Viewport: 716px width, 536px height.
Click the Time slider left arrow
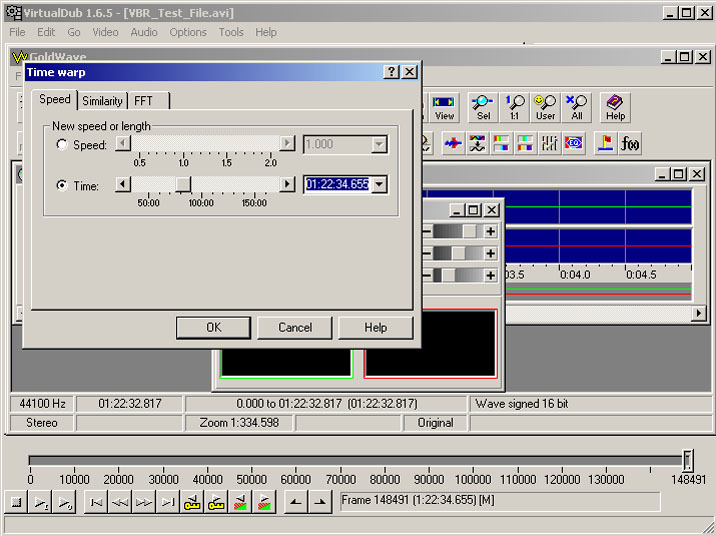click(x=122, y=184)
